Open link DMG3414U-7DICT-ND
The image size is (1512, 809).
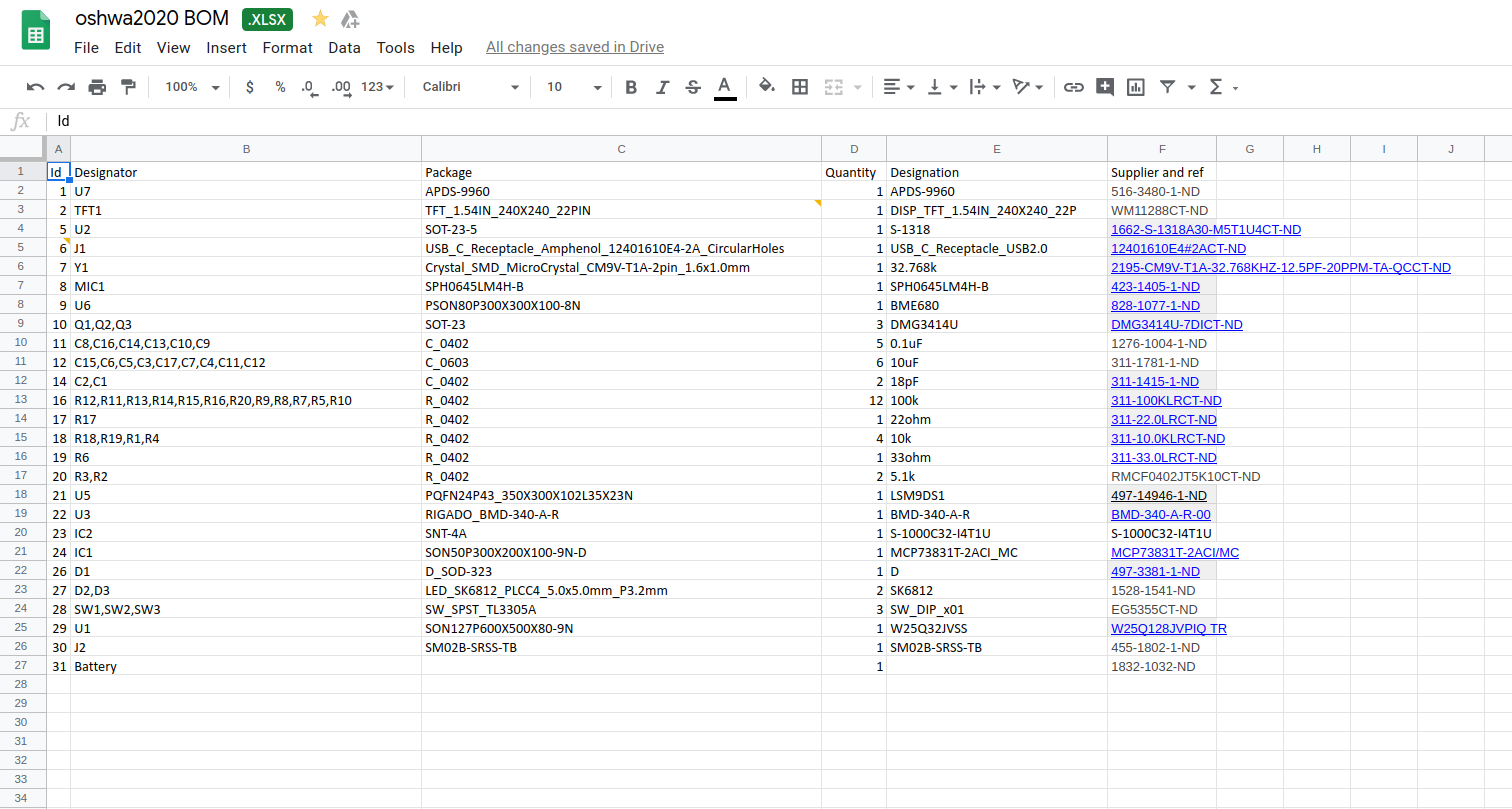pyautogui.click(x=1177, y=325)
